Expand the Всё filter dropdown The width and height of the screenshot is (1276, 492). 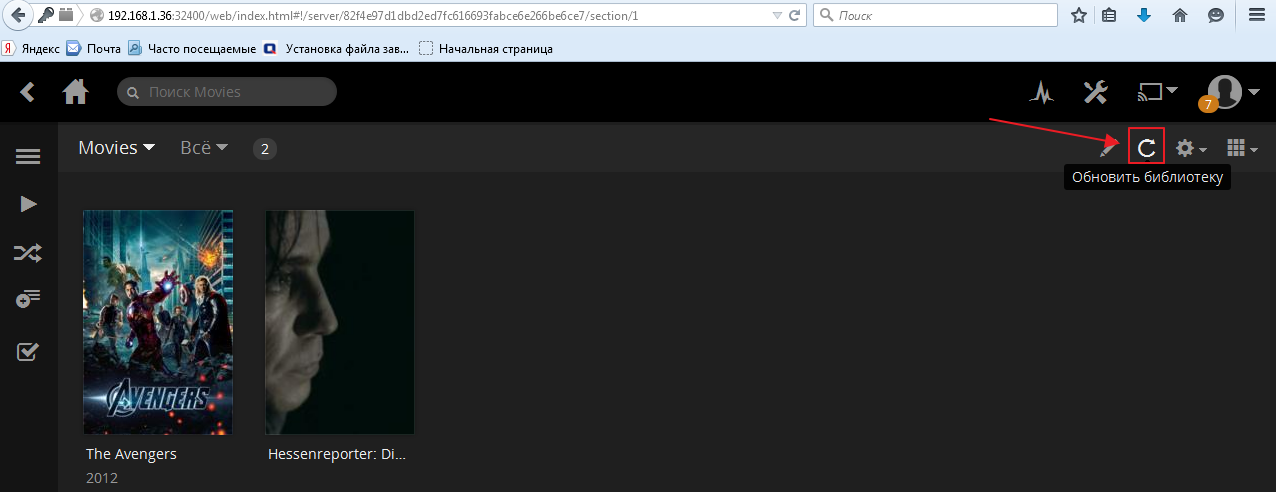[204, 148]
